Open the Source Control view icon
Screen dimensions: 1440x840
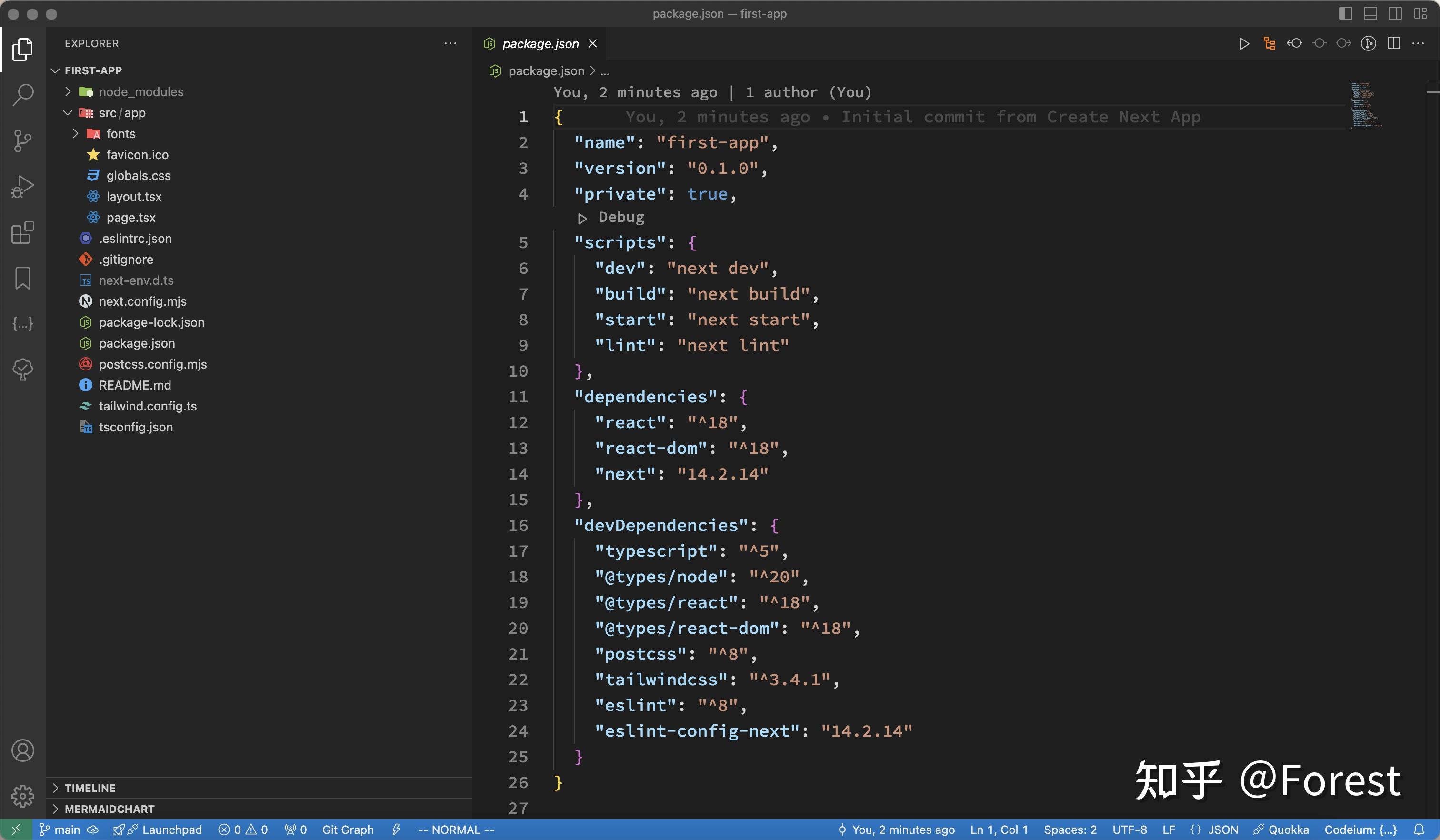pos(23,140)
